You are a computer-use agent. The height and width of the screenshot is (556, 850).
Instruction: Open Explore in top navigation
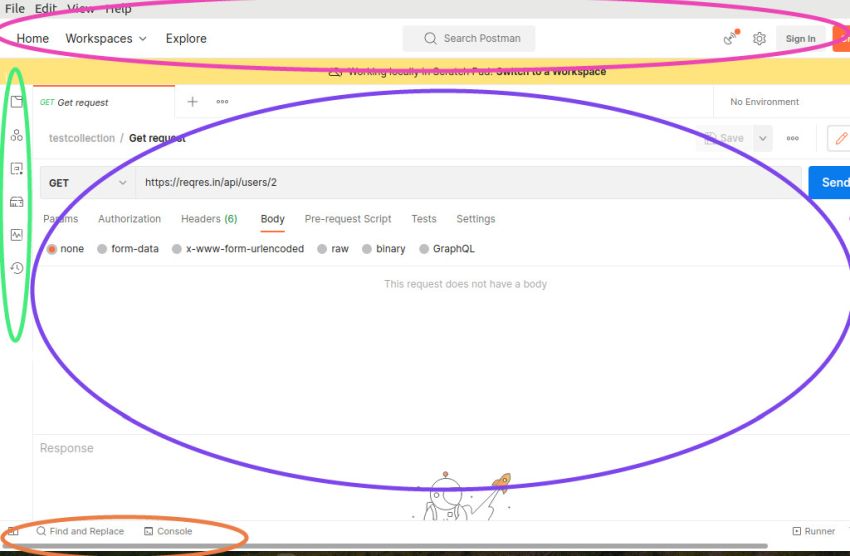(186, 38)
